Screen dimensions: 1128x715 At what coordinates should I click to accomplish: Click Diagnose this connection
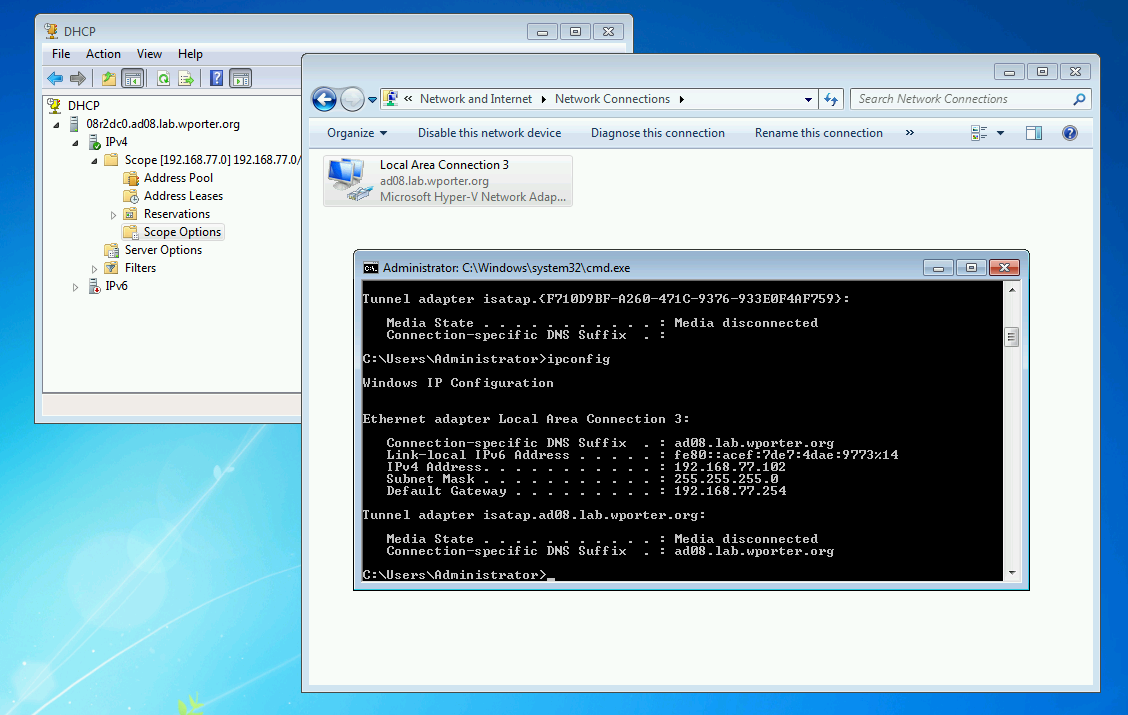click(x=658, y=133)
